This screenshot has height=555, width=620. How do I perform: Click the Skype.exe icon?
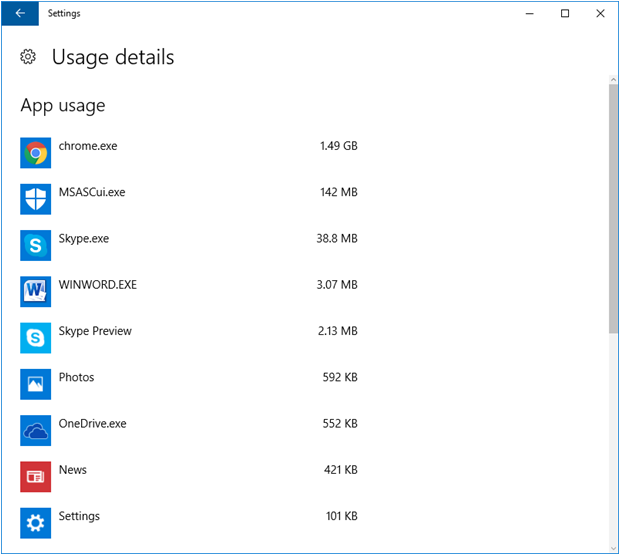tap(36, 245)
